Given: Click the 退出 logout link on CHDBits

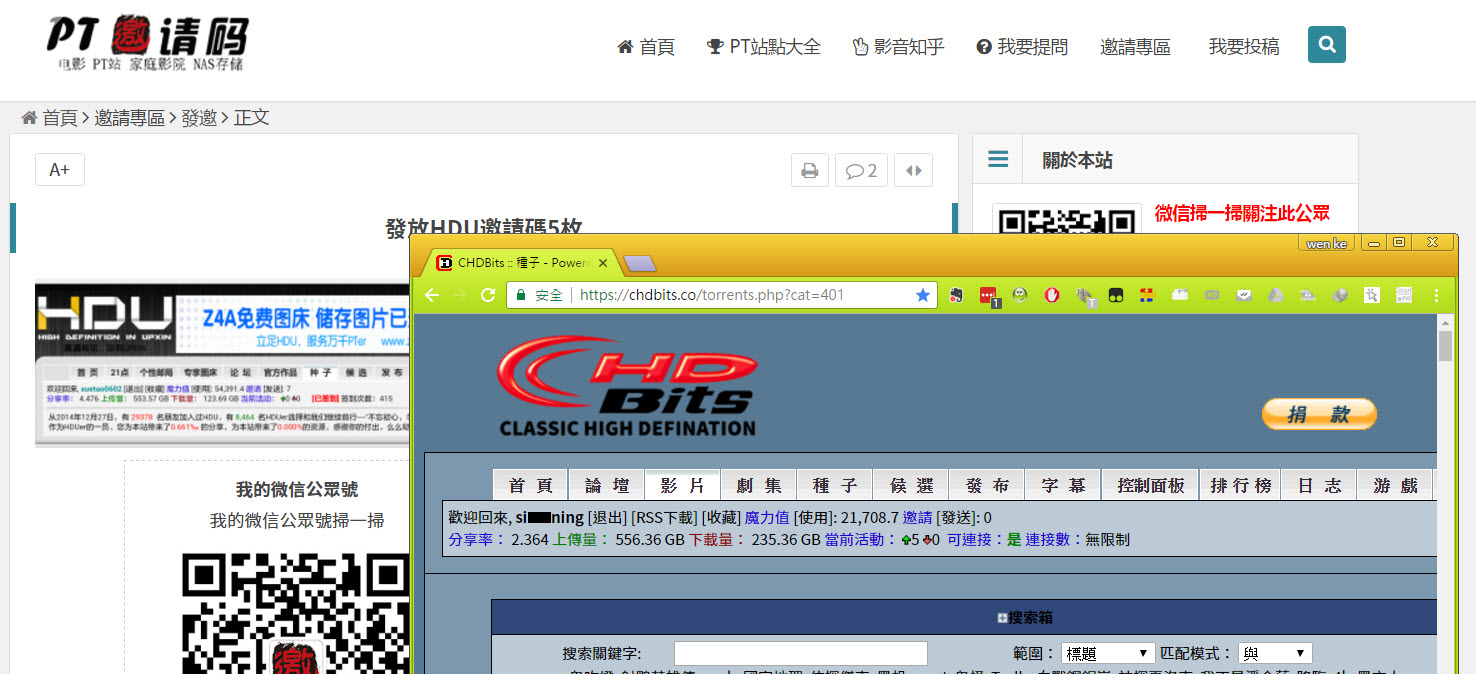Looking at the screenshot, I should pyautogui.click(x=607, y=517).
